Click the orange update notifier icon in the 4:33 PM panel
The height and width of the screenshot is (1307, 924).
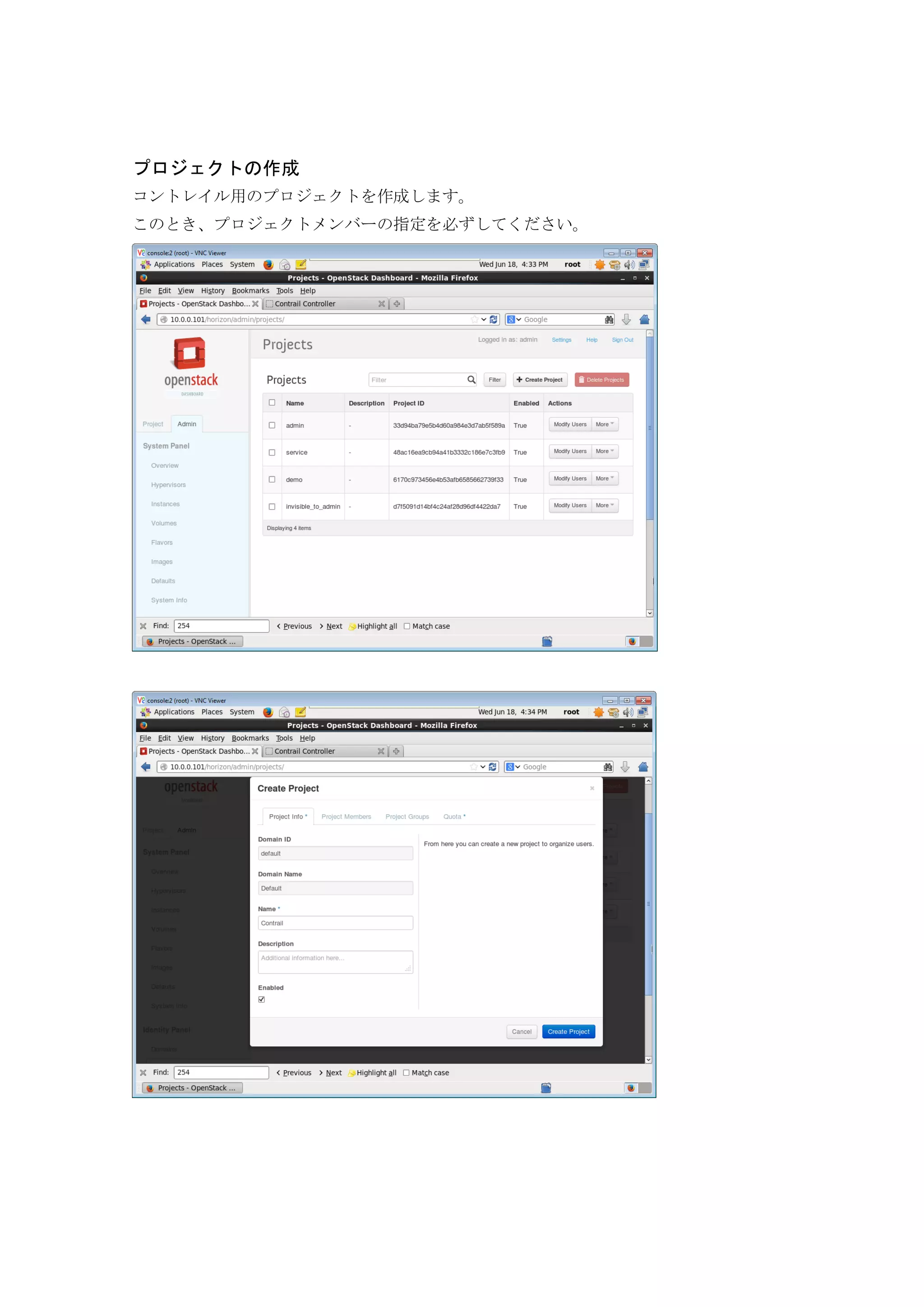(600, 265)
